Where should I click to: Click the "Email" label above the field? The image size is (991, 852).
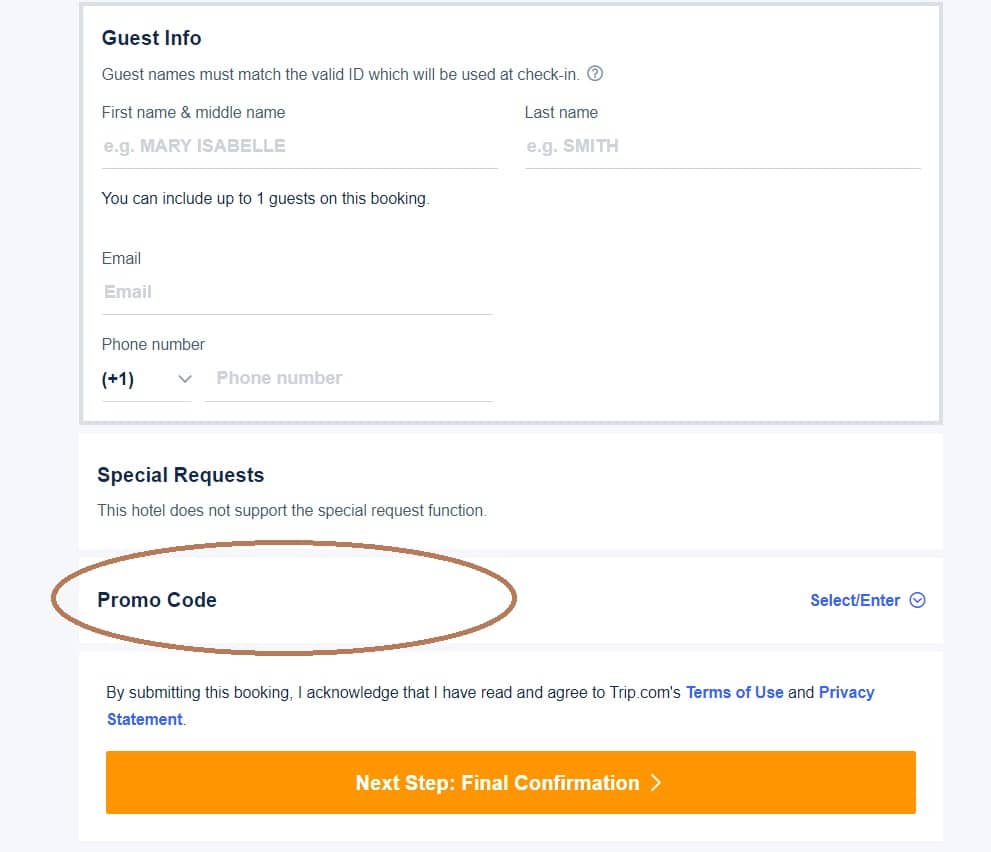[x=121, y=259]
